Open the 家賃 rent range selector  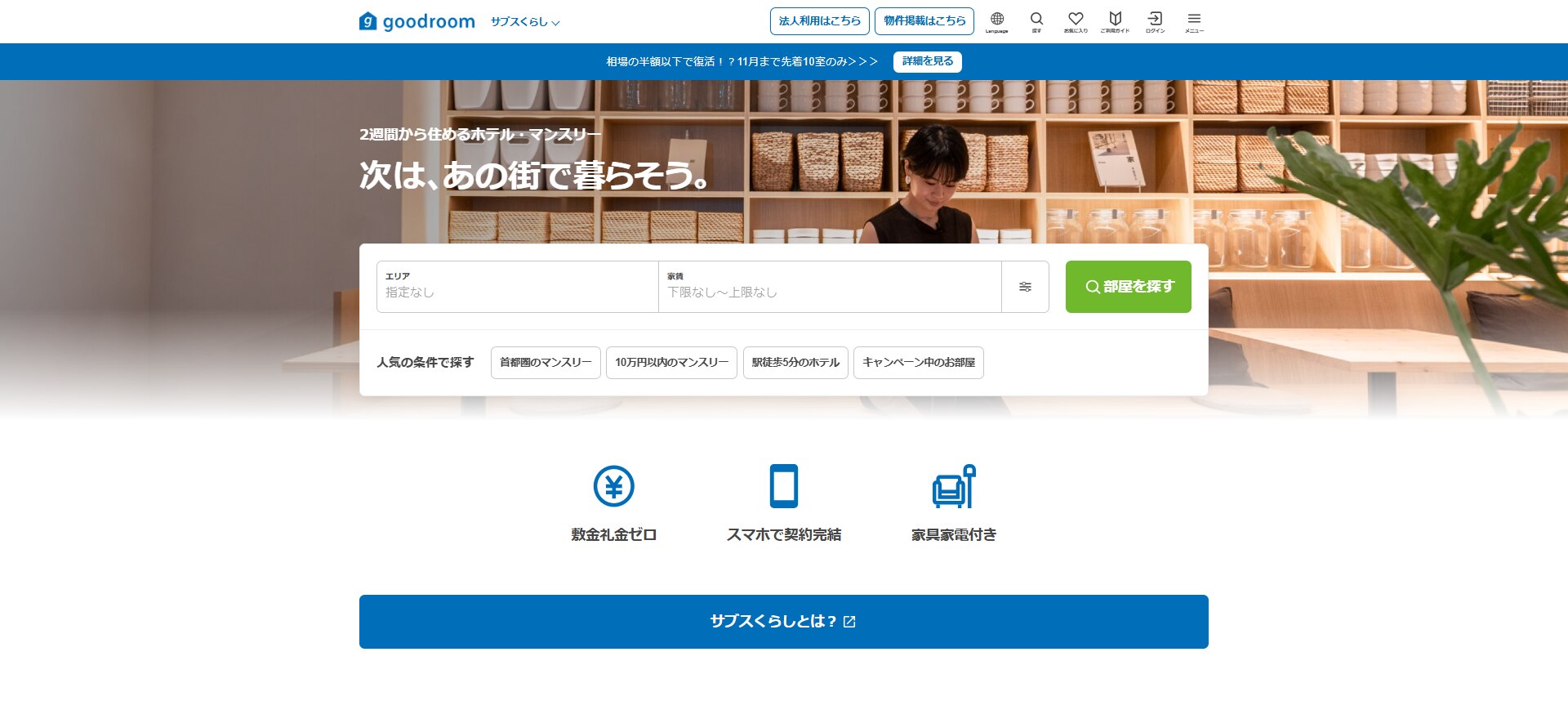829,287
